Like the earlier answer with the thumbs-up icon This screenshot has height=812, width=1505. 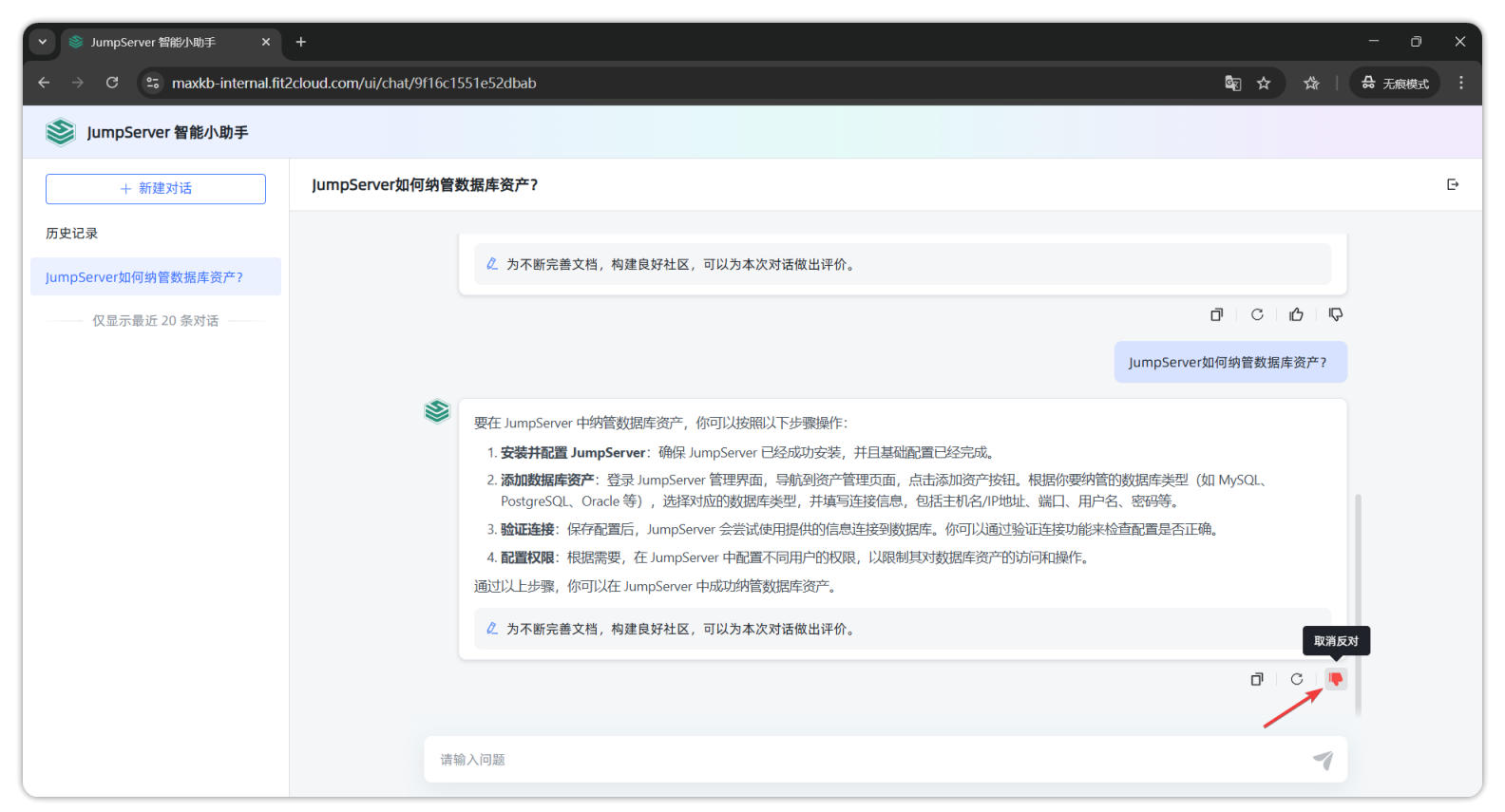[1296, 314]
